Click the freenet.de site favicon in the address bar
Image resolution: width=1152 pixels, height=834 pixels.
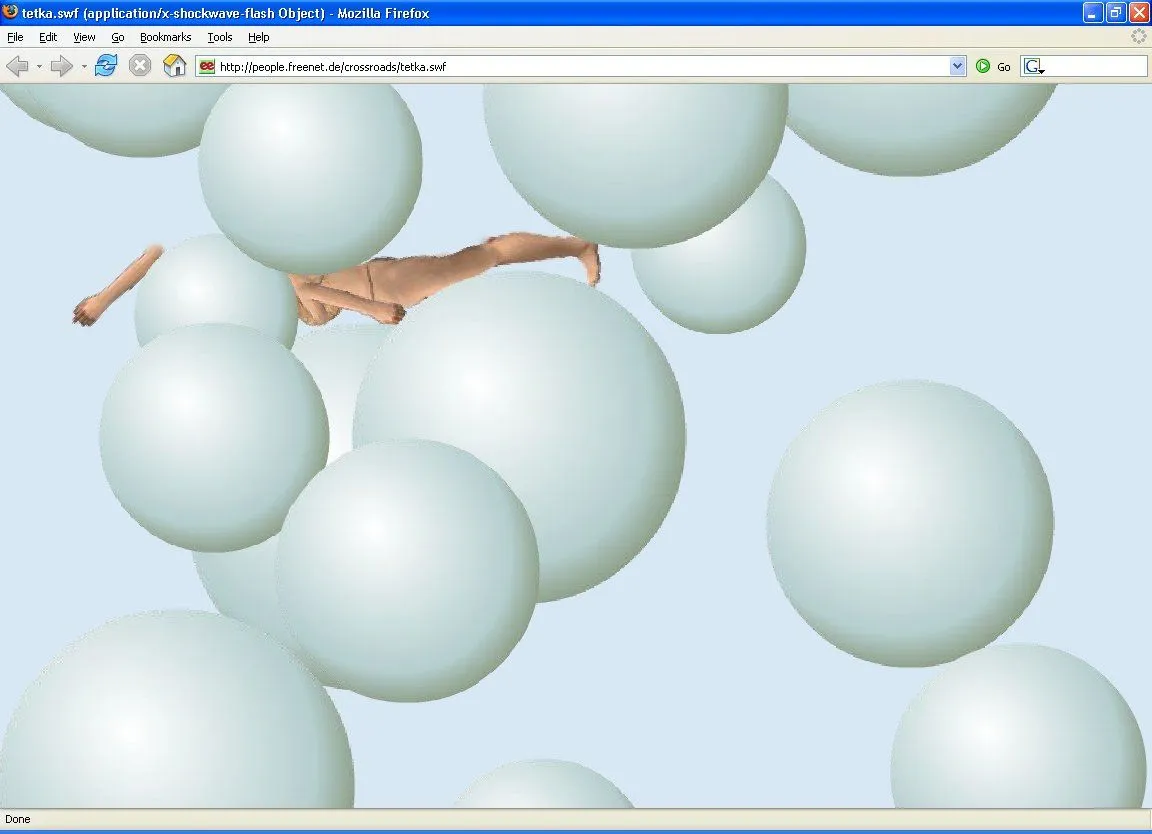[205, 67]
